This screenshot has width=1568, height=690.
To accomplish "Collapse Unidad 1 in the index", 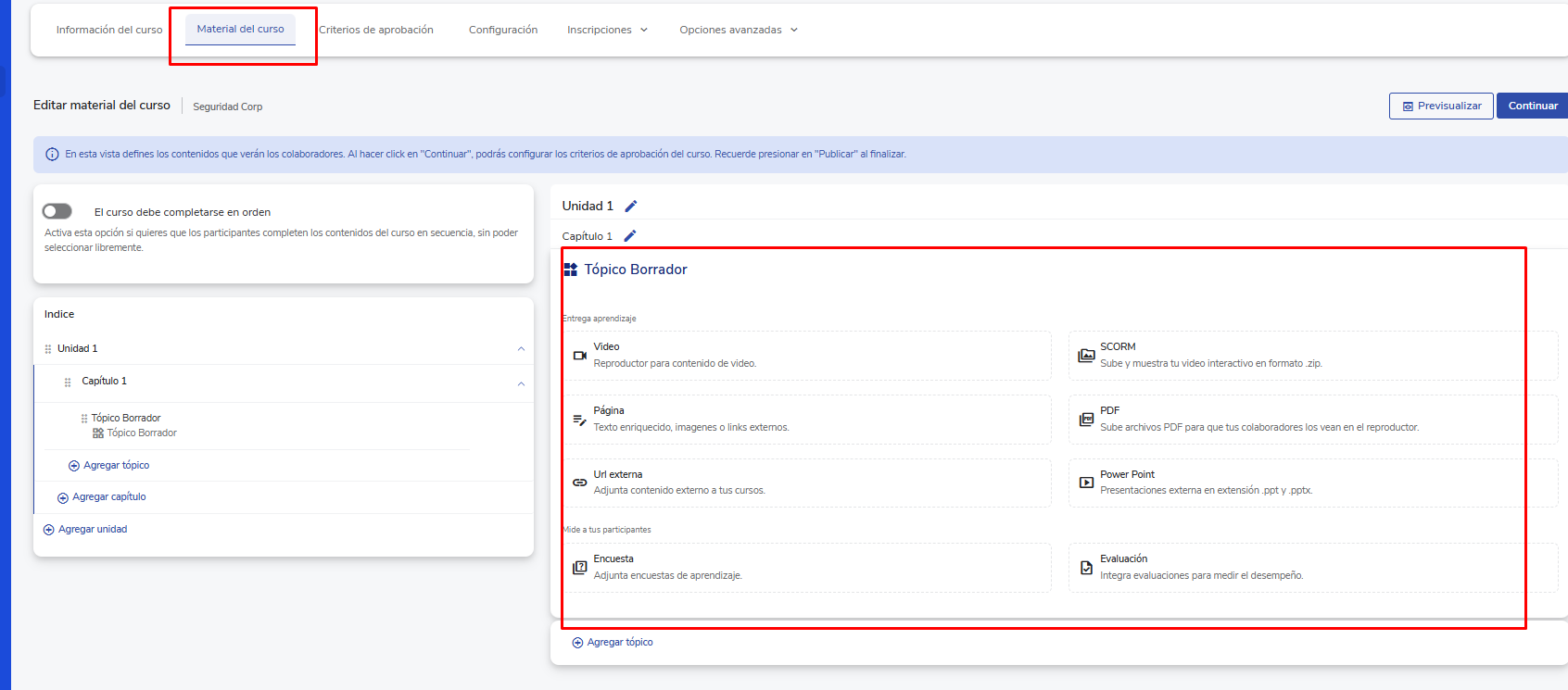I will pyautogui.click(x=521, y=349).
